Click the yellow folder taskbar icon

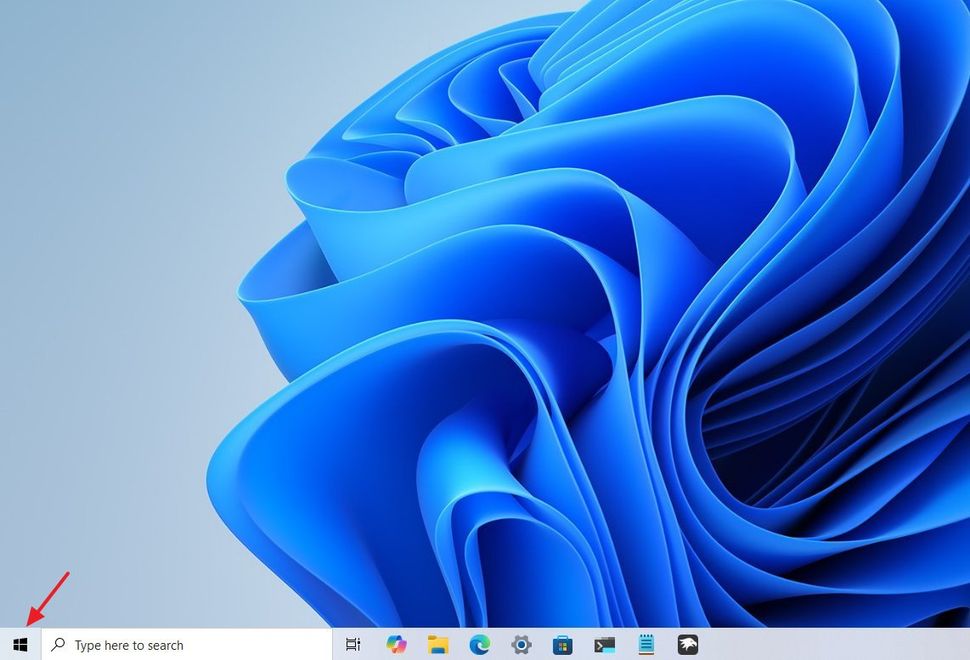click(438, 645)
